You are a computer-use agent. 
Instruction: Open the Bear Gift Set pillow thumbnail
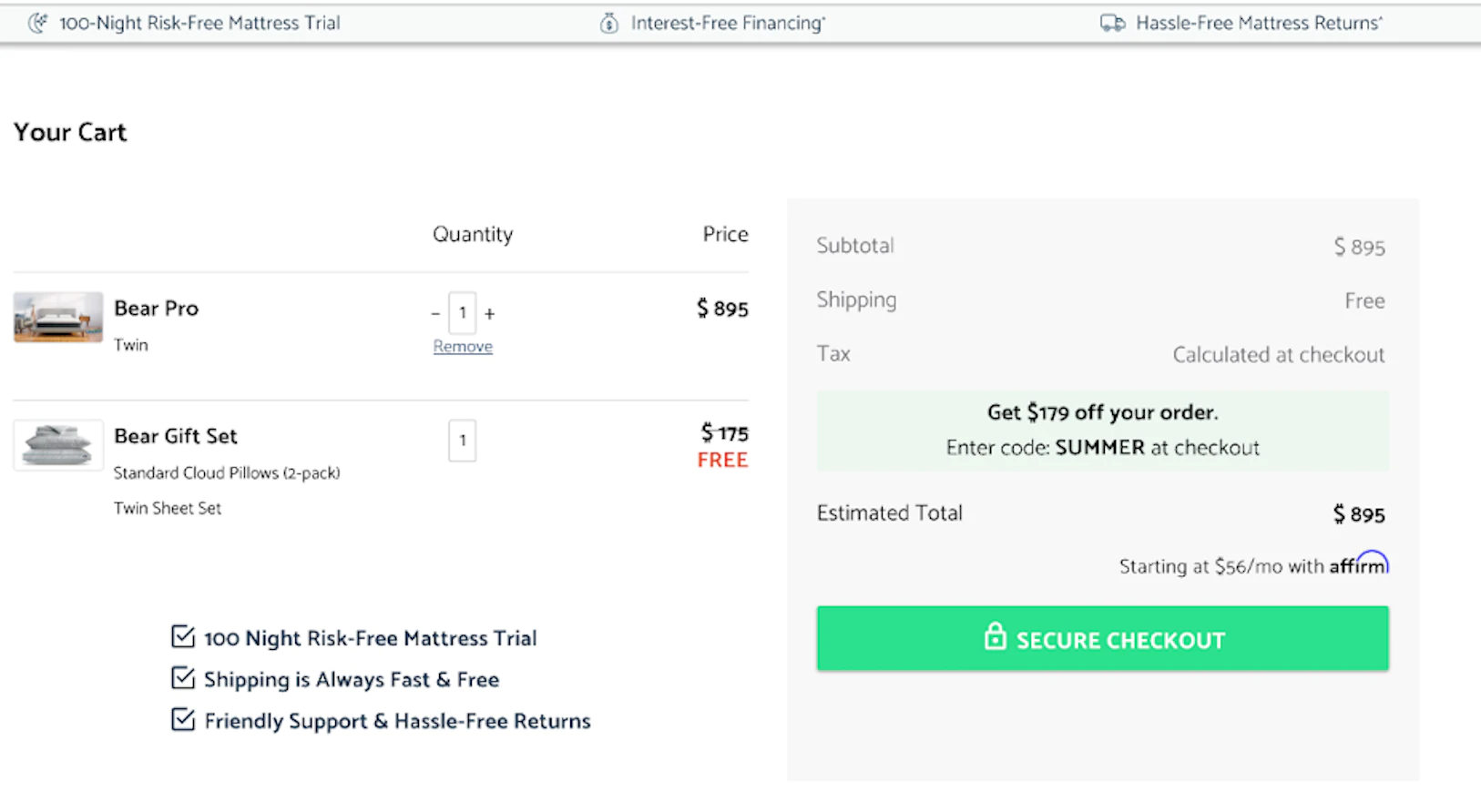58,445
